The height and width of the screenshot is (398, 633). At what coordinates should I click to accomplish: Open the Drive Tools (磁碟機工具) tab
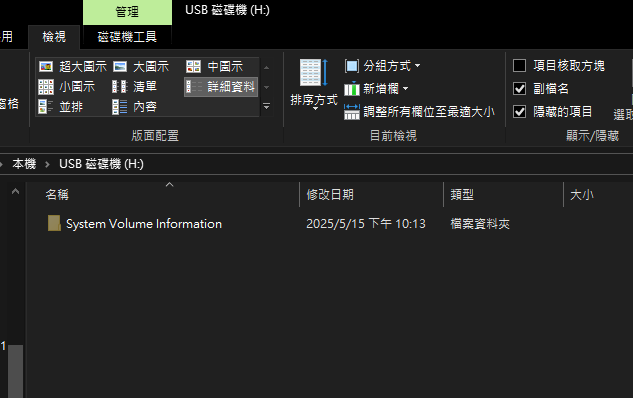tap(127, 37)
